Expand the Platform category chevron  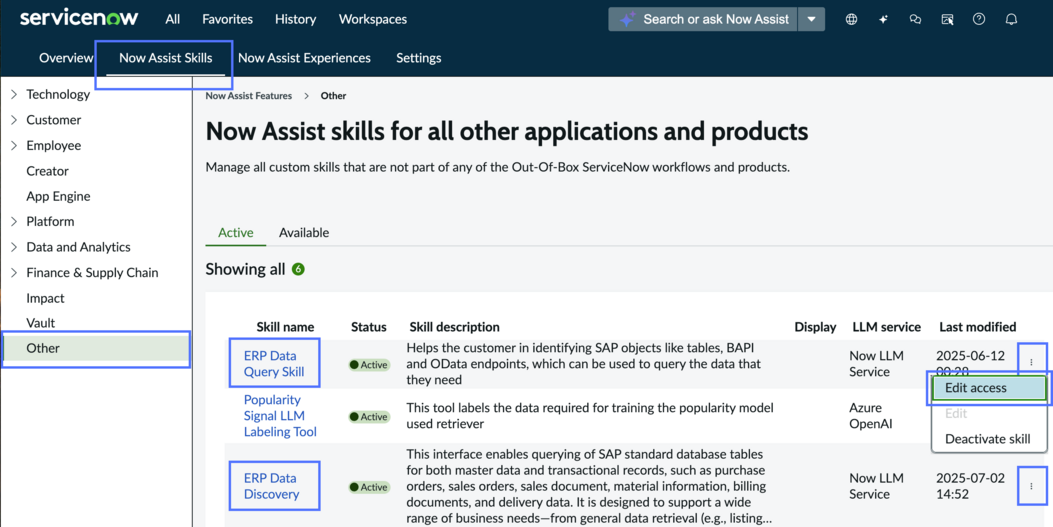(14, 222)
